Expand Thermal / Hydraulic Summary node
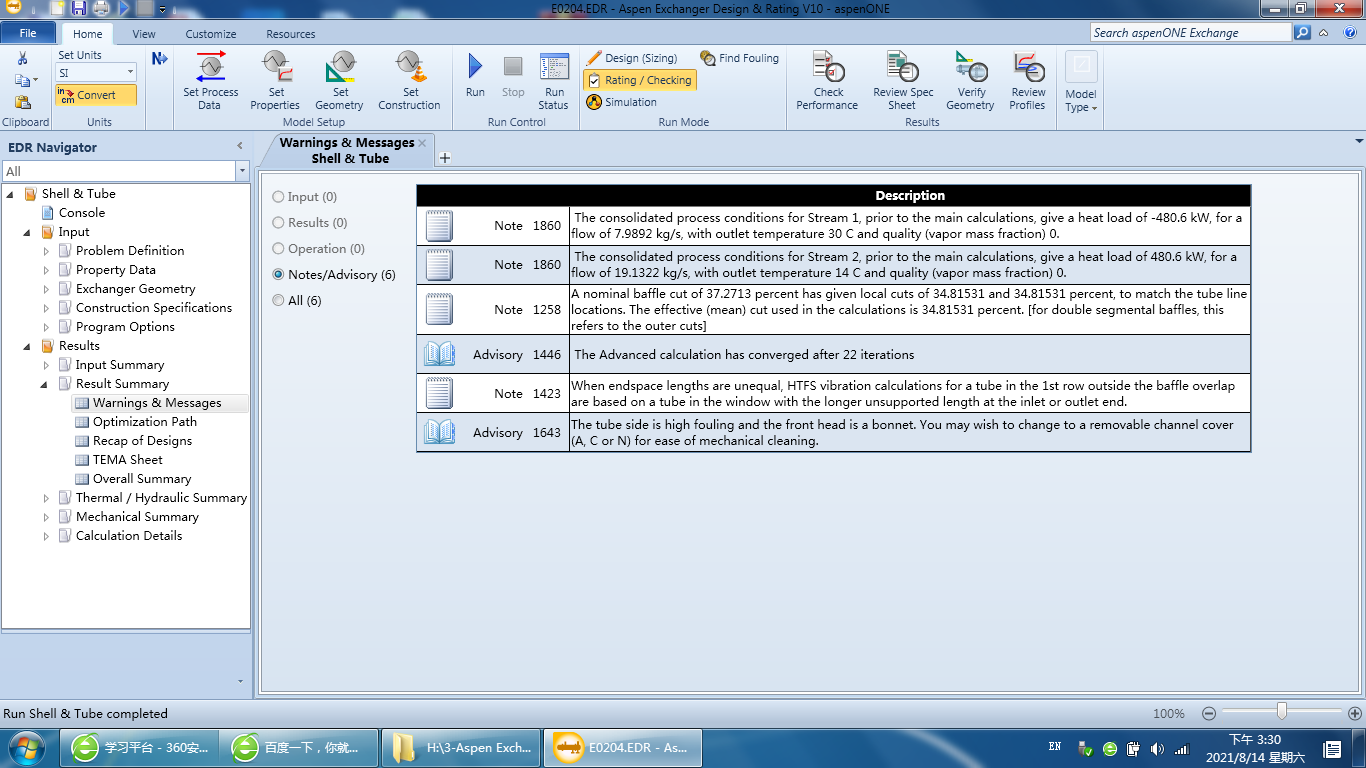 tap(46, 498)
